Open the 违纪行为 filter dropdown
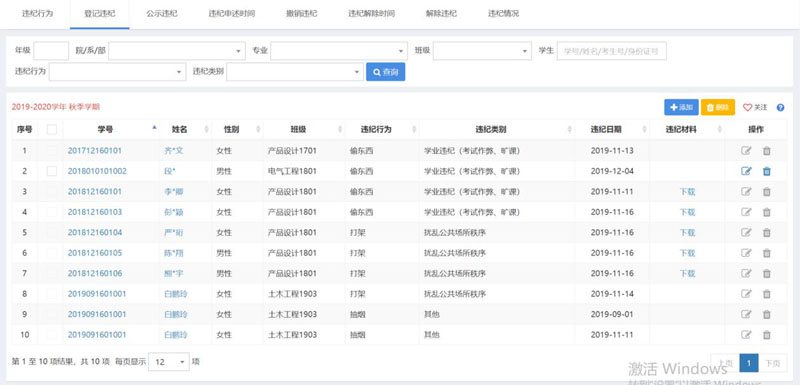Viewport: 800px width, 385px height. coord(117,72)
